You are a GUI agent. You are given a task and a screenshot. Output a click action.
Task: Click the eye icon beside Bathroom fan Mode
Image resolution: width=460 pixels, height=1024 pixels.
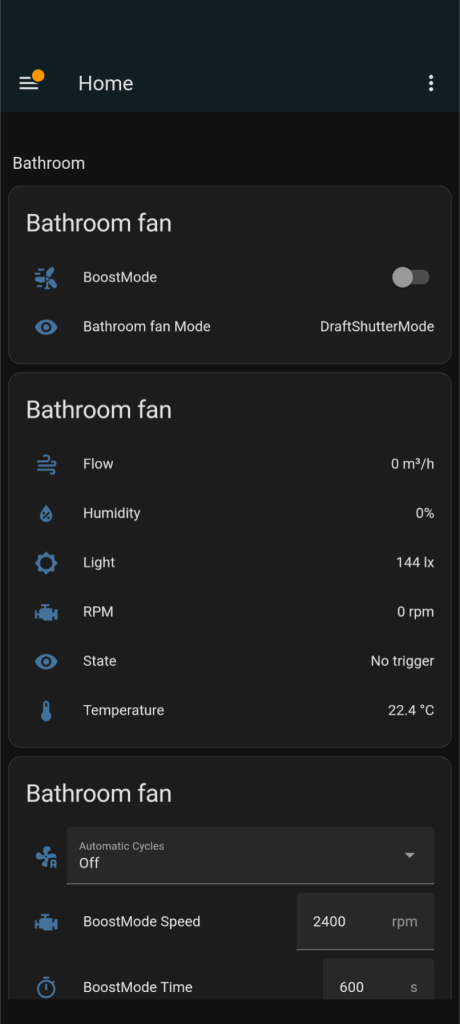(x=46, y=327)
